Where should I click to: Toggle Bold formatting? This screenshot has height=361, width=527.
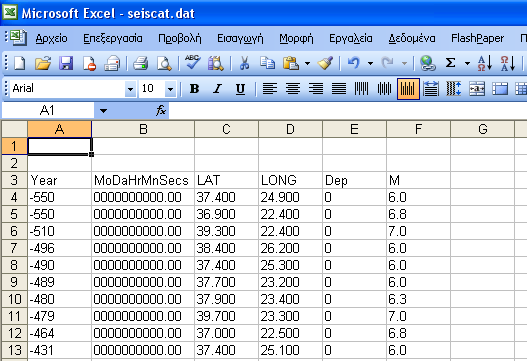pos(194,89)
